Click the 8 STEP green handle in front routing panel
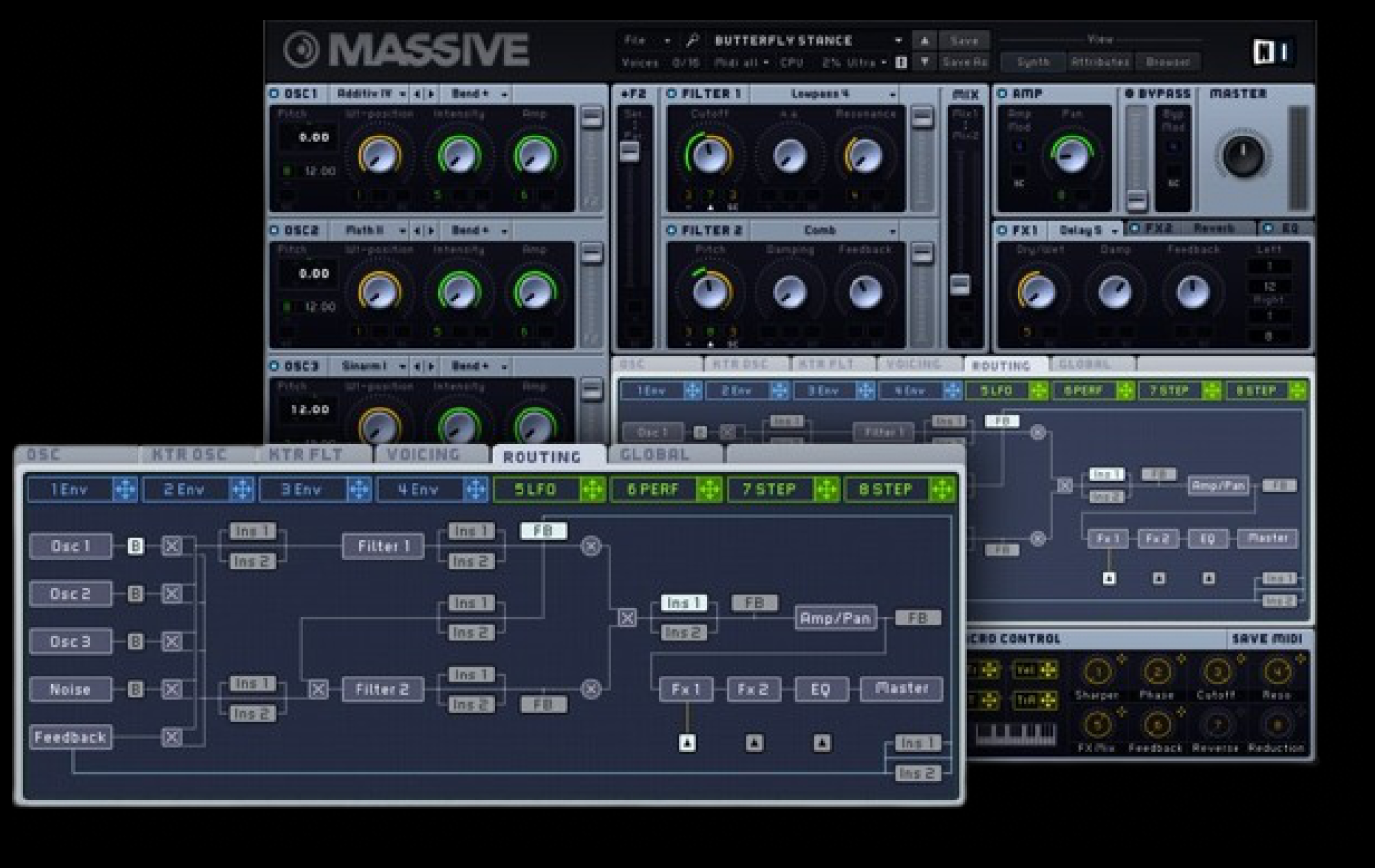This screenshot has height=868, width=1375. tap(942, 489)
